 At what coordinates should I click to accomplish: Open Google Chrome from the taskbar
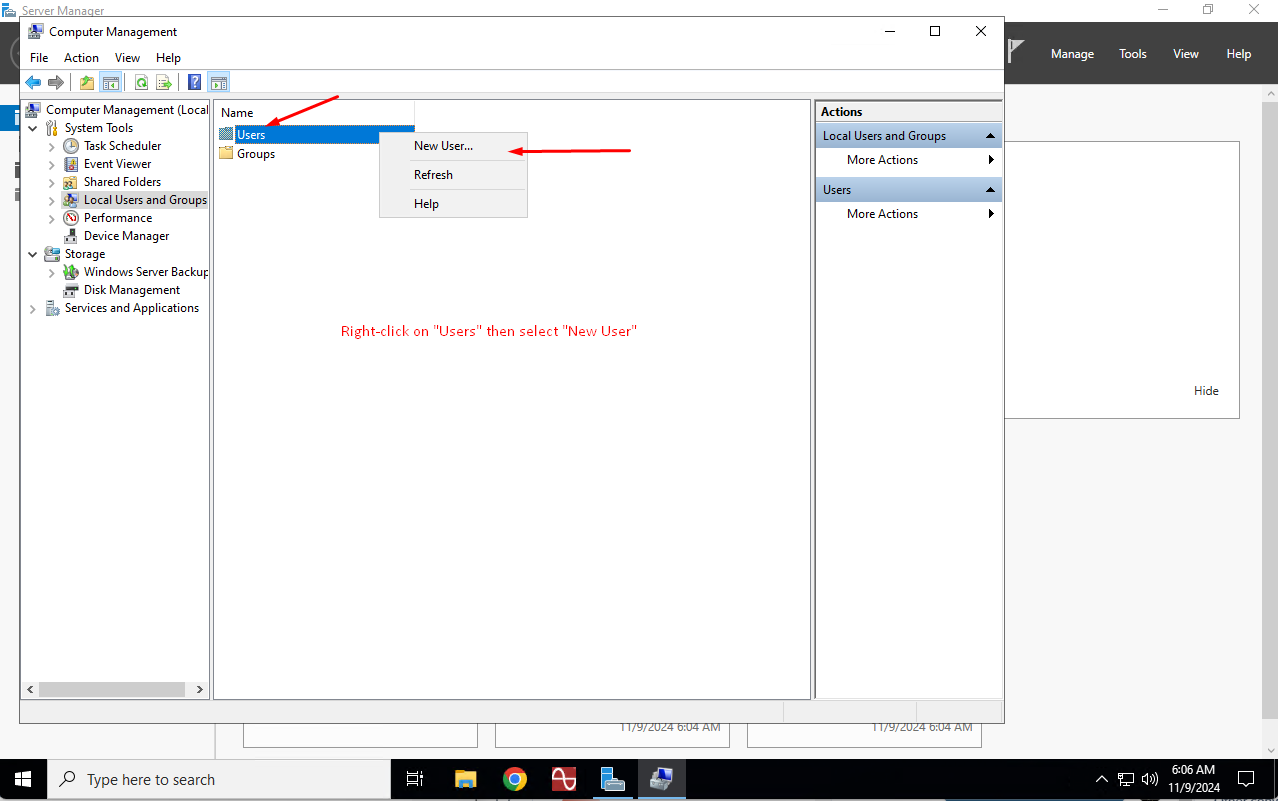point(515,779)
